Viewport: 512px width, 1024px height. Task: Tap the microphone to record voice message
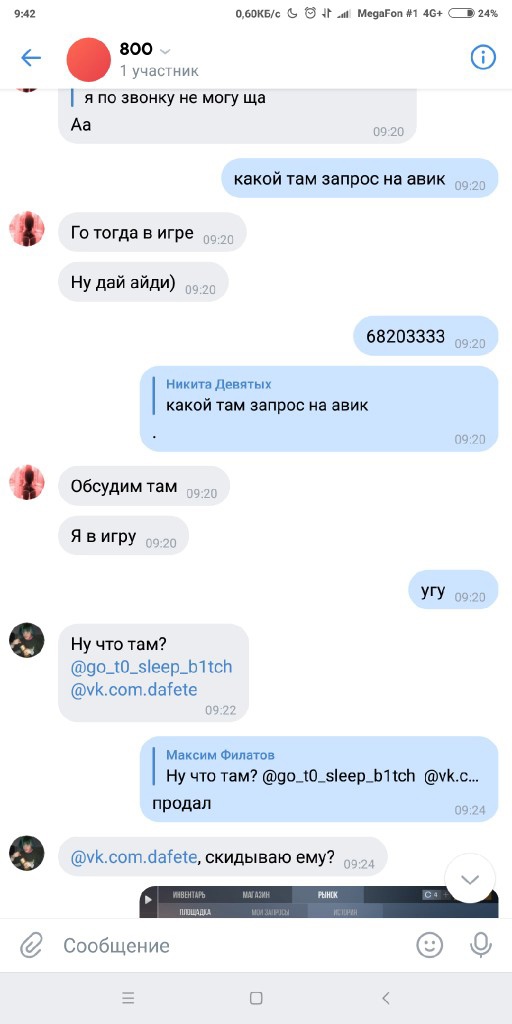point(481,945)
